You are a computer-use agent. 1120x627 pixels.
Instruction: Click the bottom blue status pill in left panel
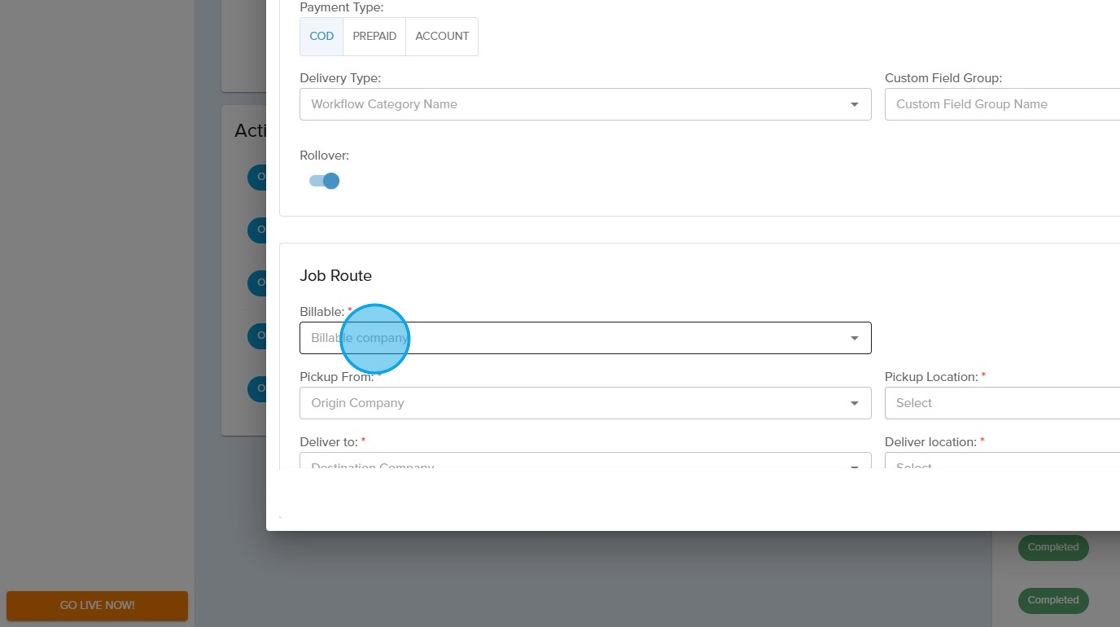pyautogui.click(x=257, y=388)
